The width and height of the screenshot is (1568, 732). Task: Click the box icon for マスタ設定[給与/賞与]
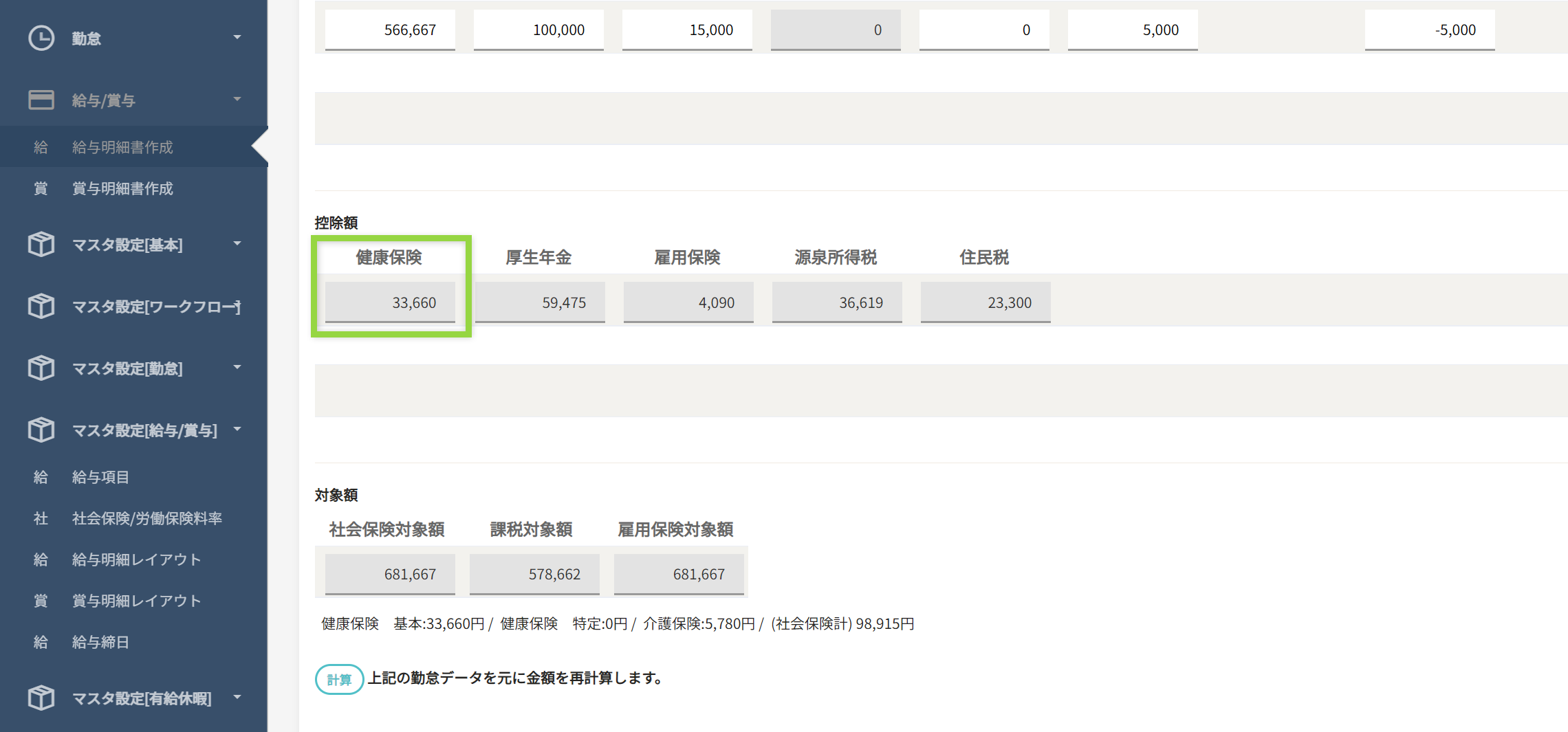(x=41, y=430)
